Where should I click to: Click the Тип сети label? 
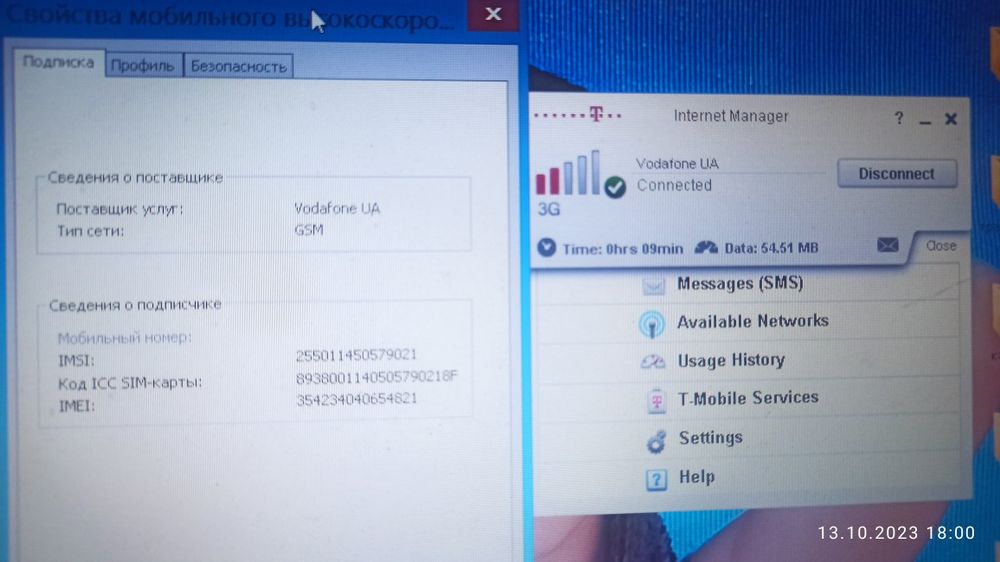click(90, 231)
